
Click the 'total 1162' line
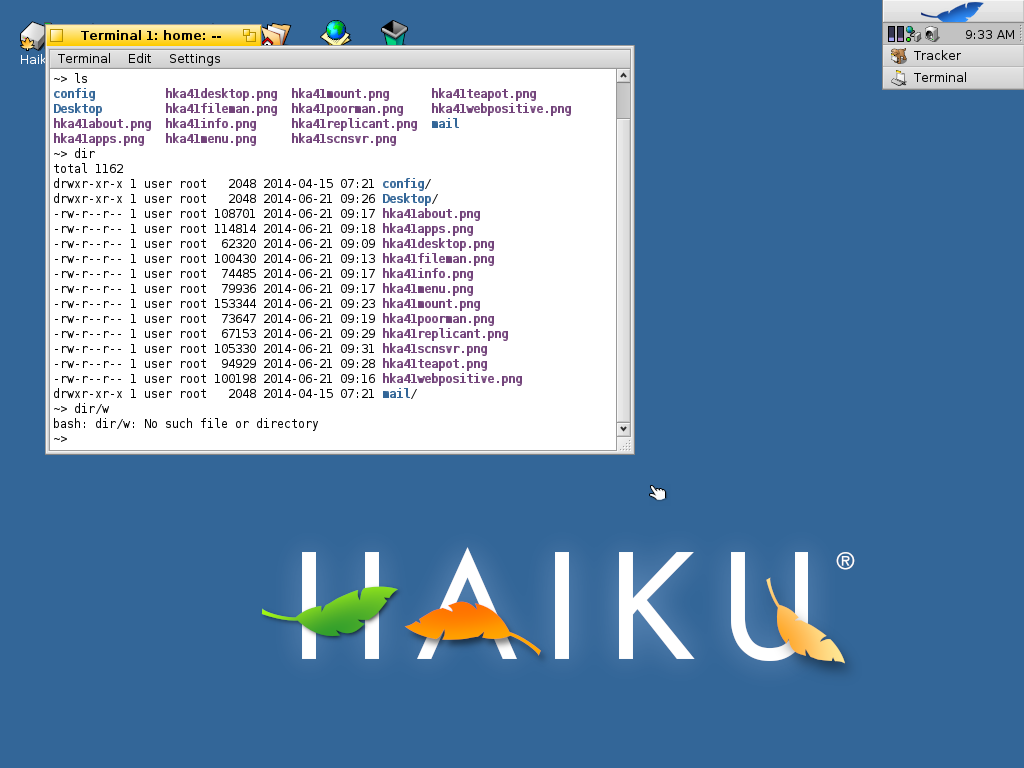pyautogui.click(x=88, y=169)
